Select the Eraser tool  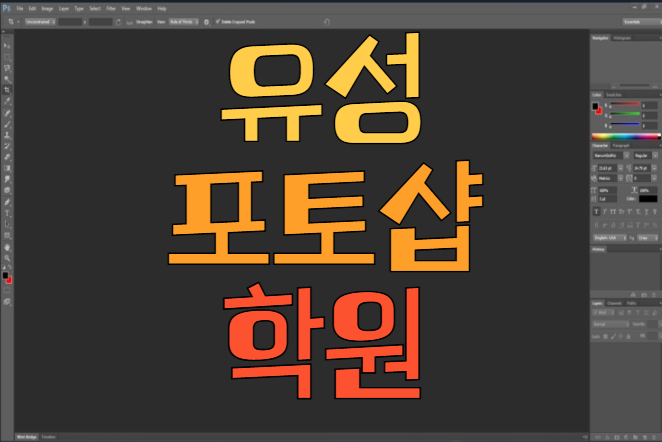pyautogui.click(x=7, y=157)
